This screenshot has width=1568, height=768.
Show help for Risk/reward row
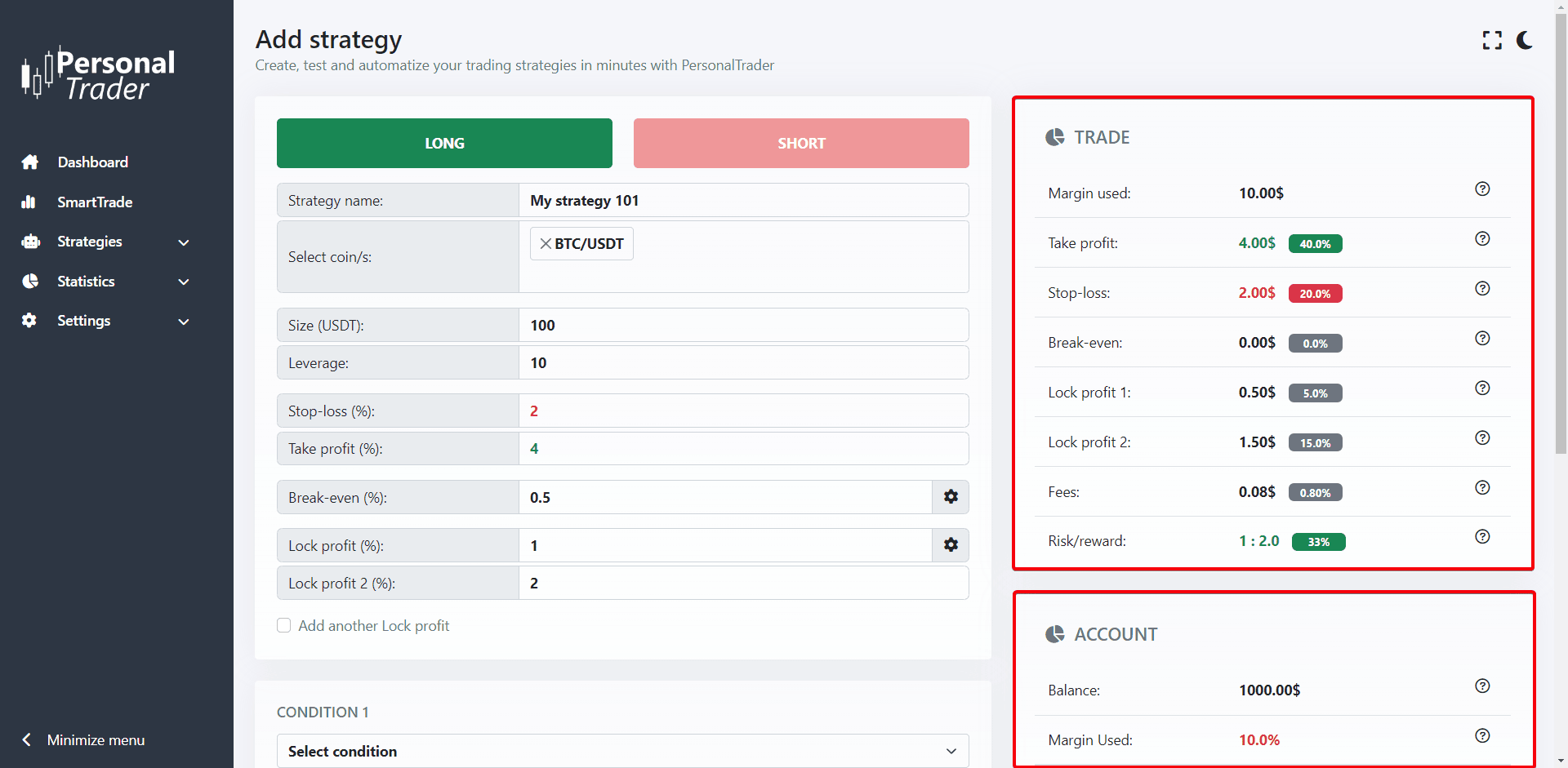(1482, 537)
